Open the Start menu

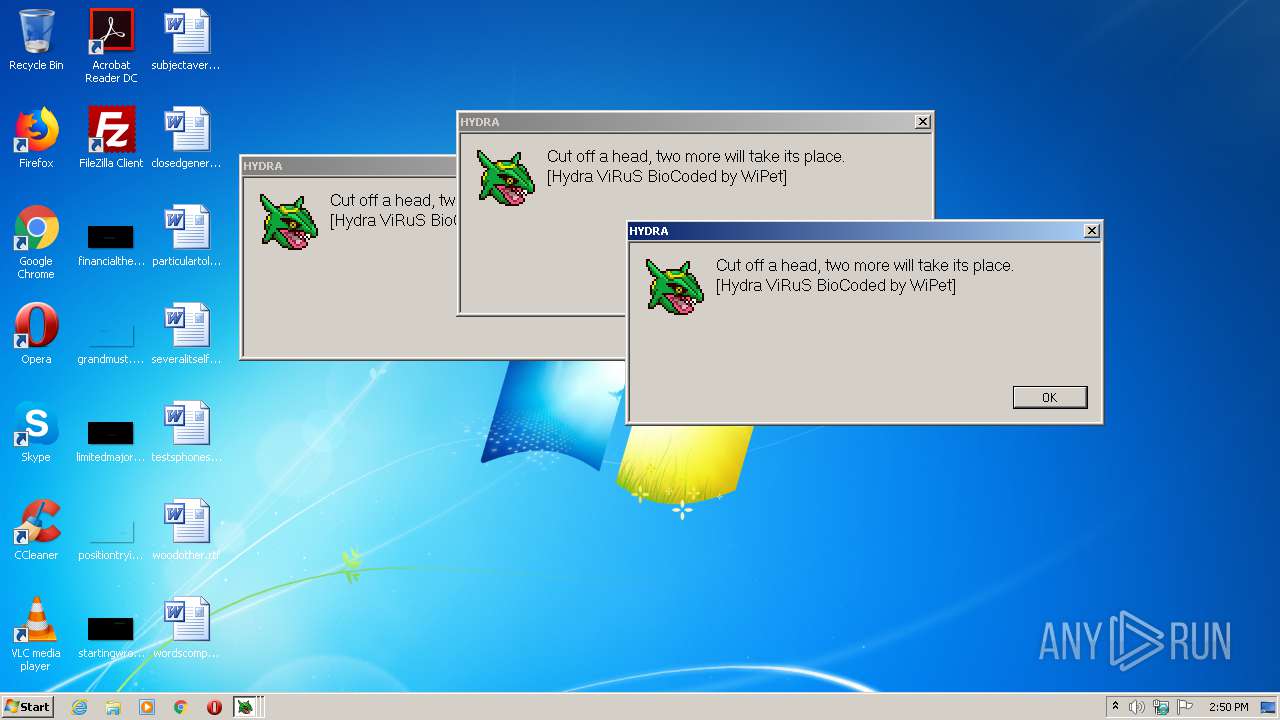(28, 707)
